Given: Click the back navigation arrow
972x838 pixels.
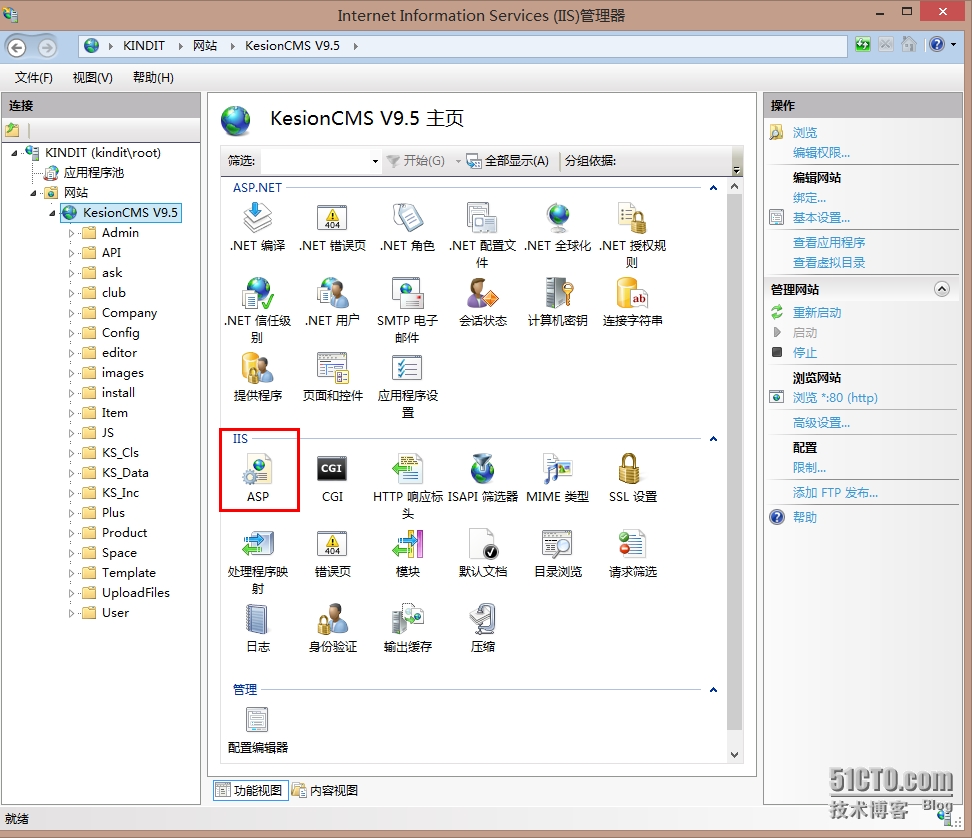Looking at the screenshot, I should (x=17, y=47).
